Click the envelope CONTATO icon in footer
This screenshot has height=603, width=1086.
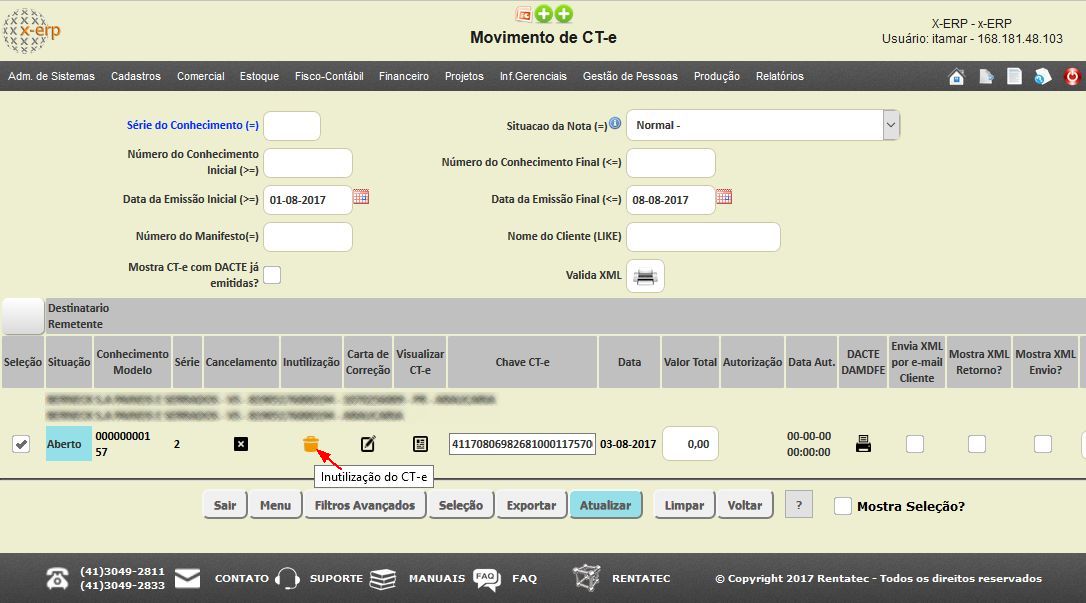(x=187, y=579)
